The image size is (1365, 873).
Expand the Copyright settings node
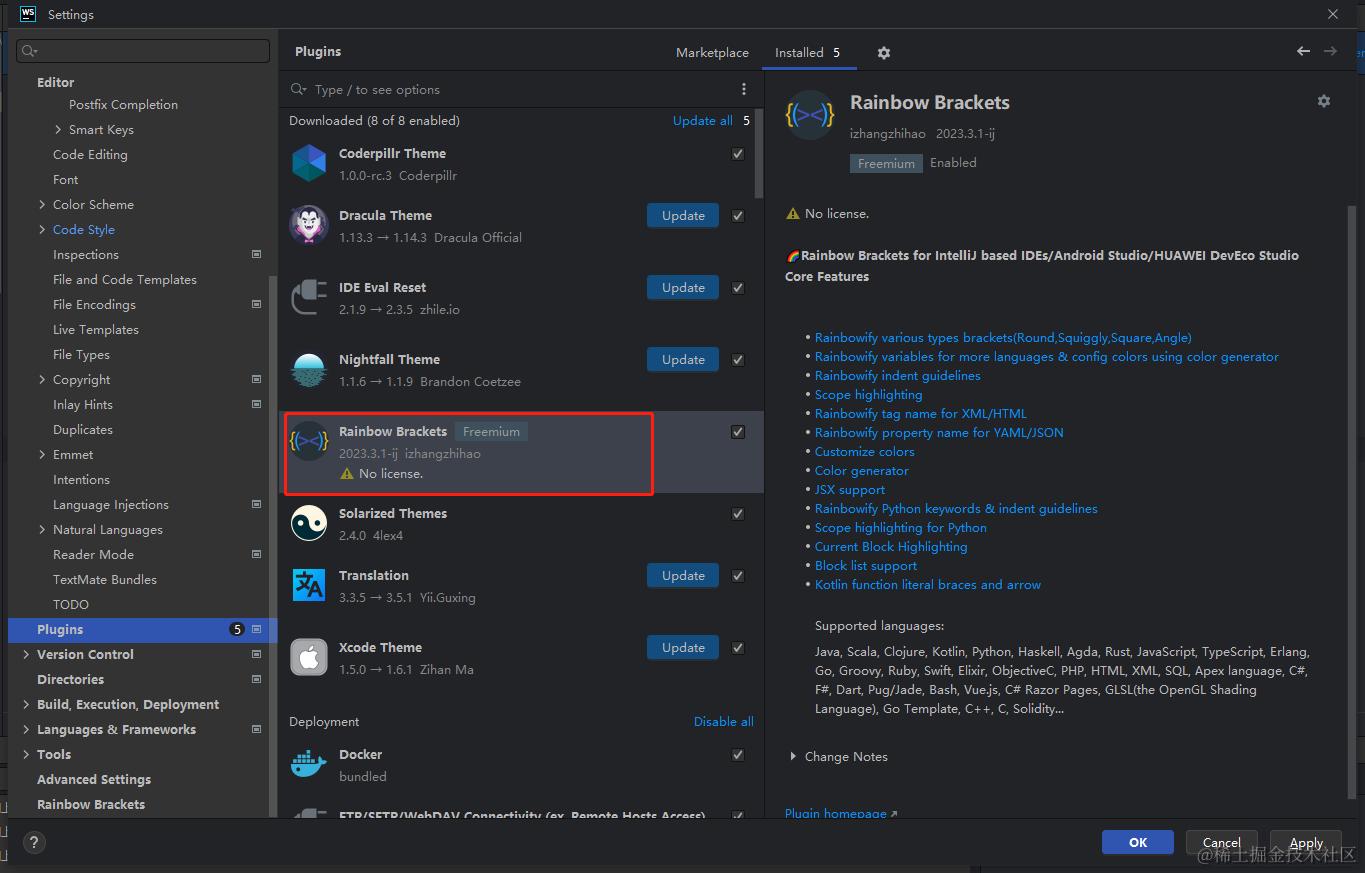pyautogui.click(x=42, y=379)
